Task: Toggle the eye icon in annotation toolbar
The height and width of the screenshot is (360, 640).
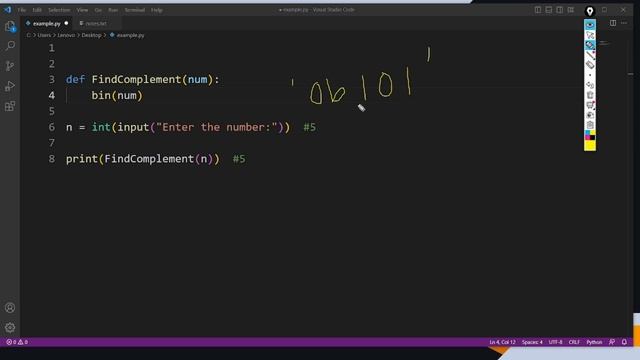Action: (590, 25)
